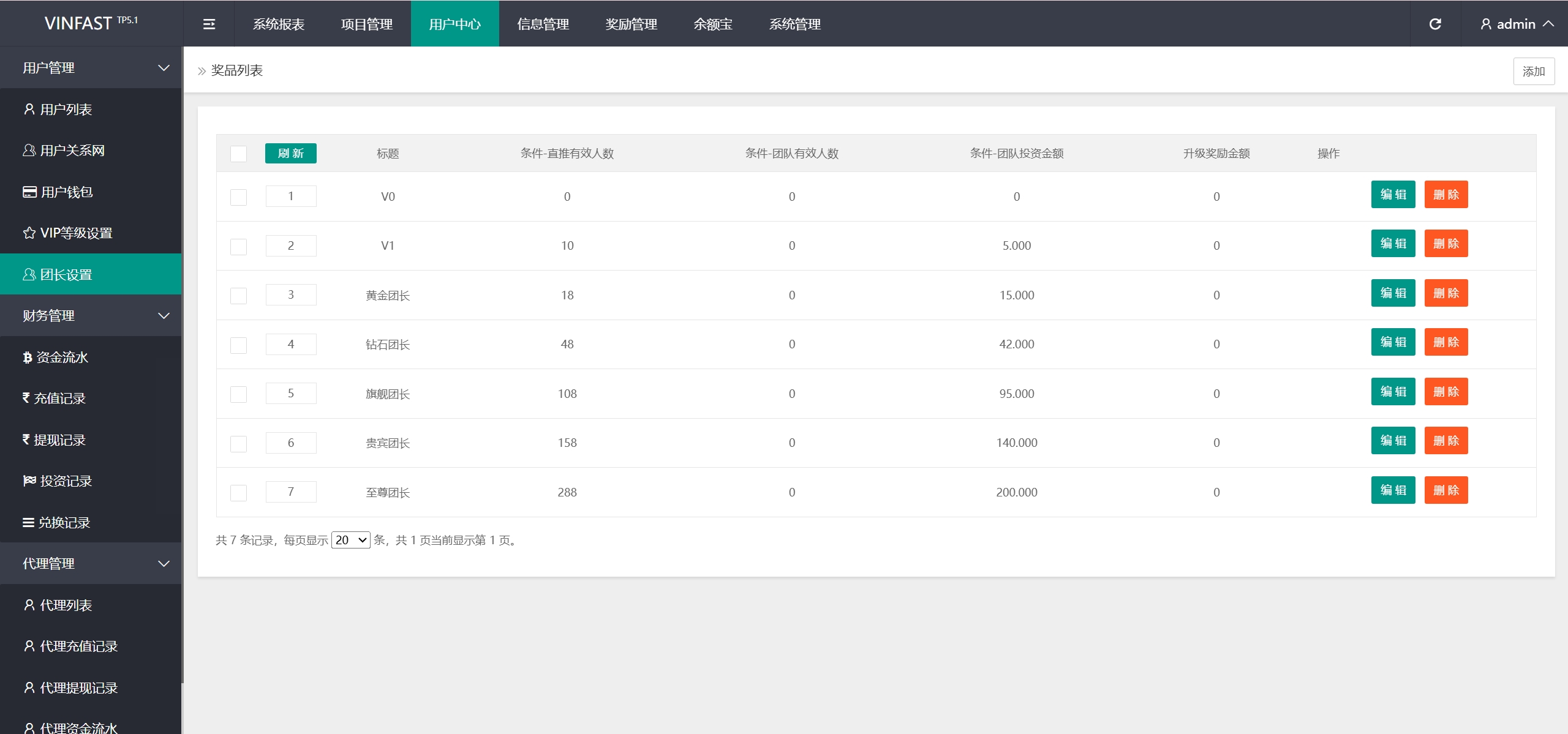Tick the checkbox for 钻石团长 row
The width and height of the screenshot is (1568, 734).
238,345
